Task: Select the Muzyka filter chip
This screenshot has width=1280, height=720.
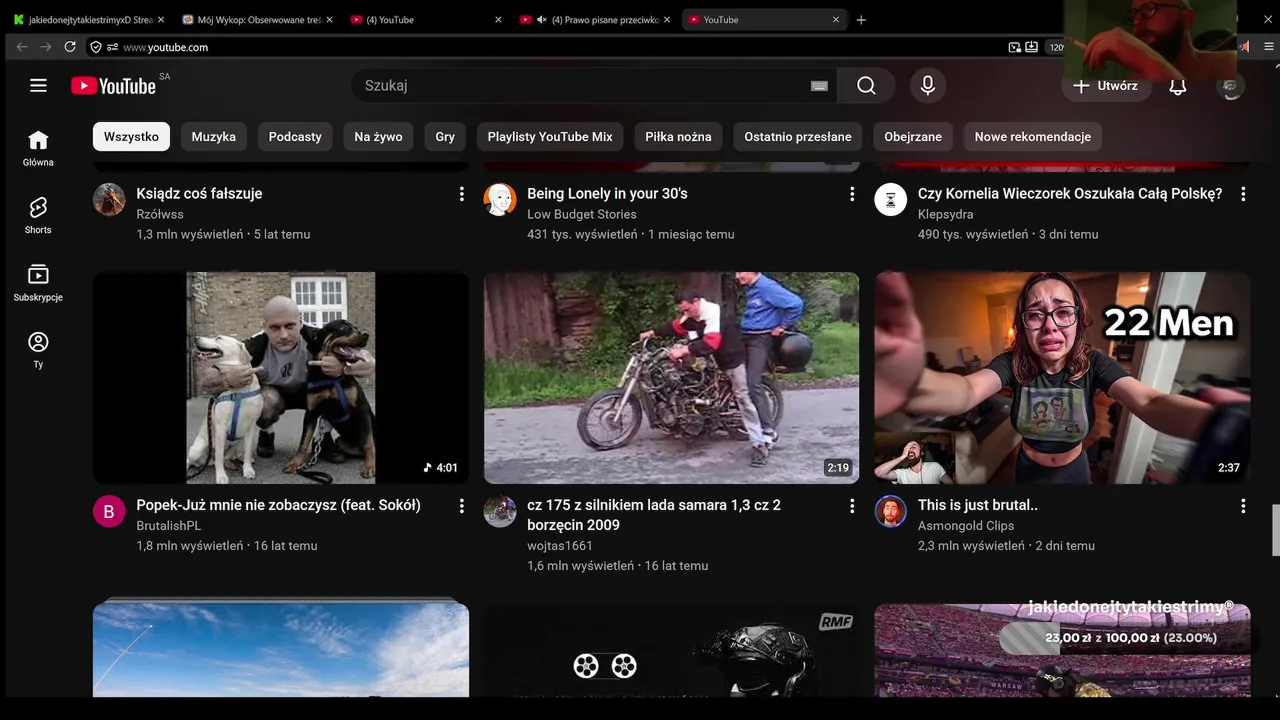Action: pyautogui.click(x=214, y=136)
